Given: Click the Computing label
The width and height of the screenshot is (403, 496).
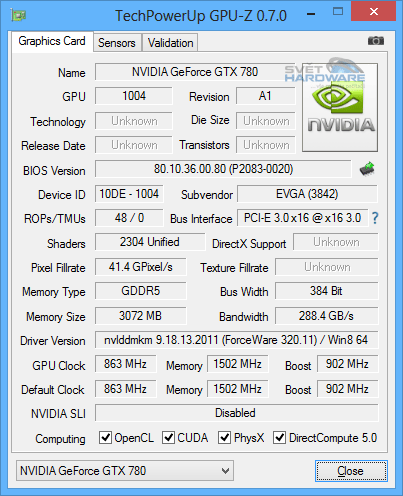Looking at the screenshot, I should pos(60,439).
